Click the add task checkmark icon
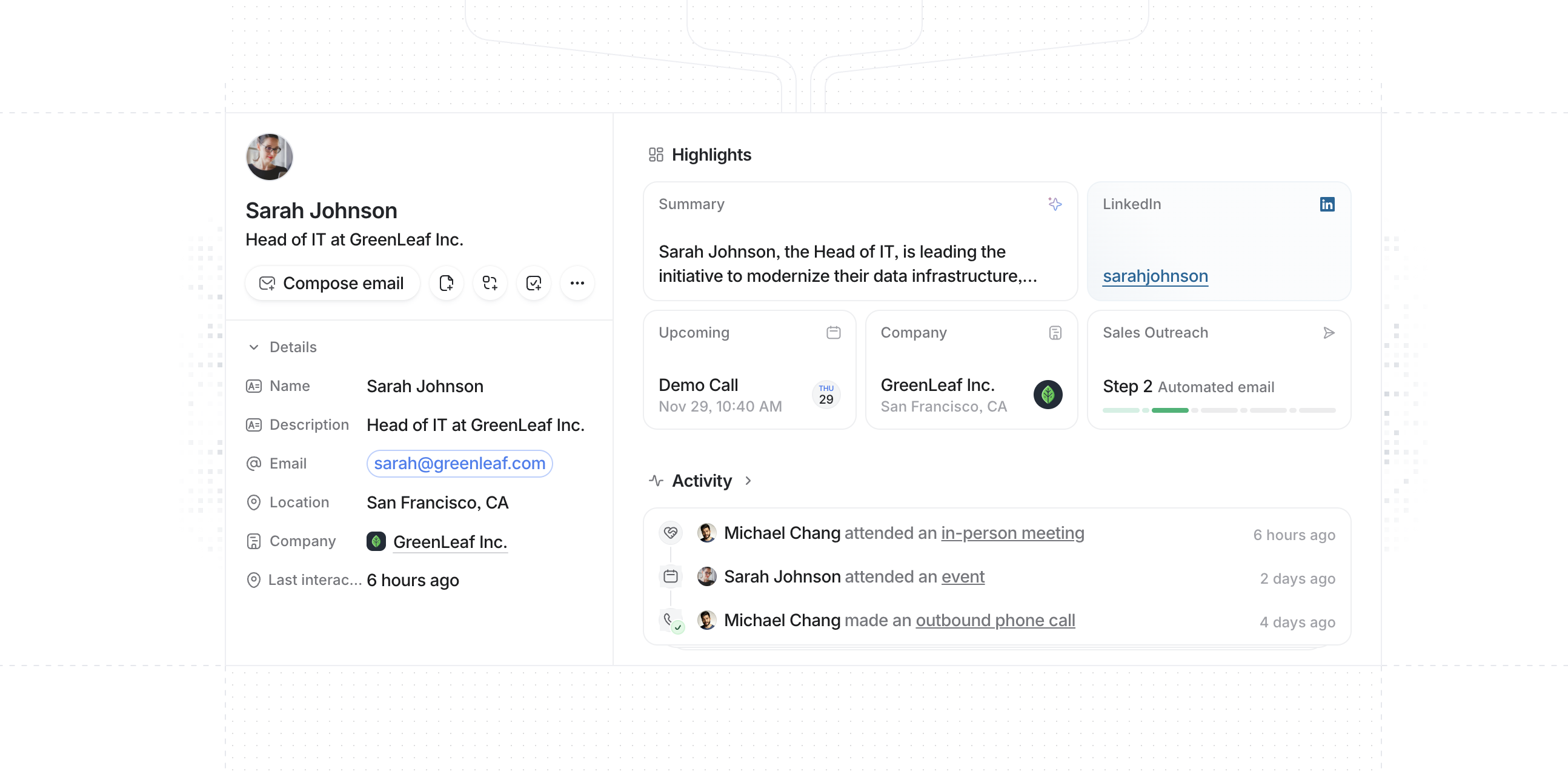 coord(534,283)
